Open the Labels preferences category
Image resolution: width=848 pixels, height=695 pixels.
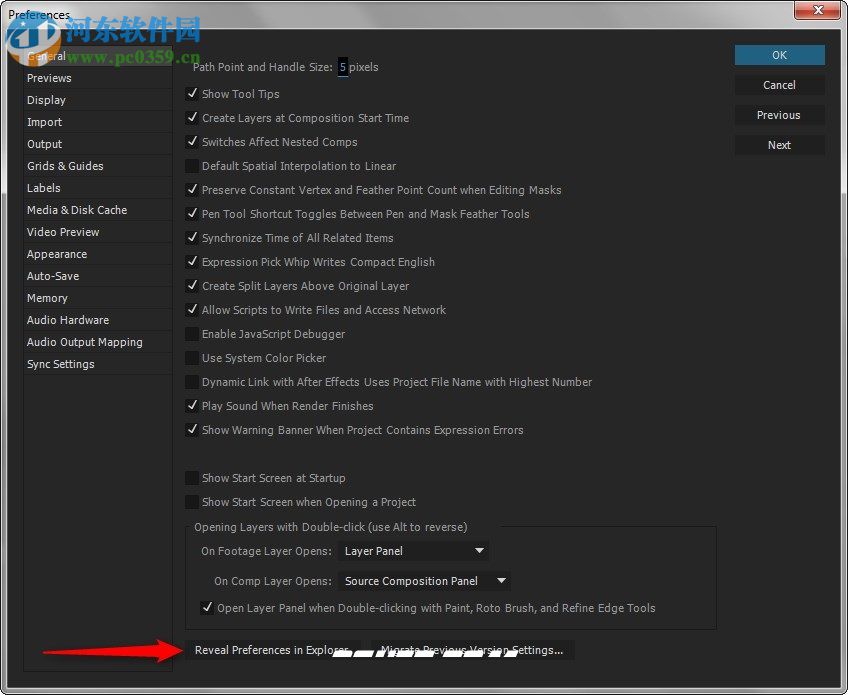pyautogui.click(x=97, y=188)
